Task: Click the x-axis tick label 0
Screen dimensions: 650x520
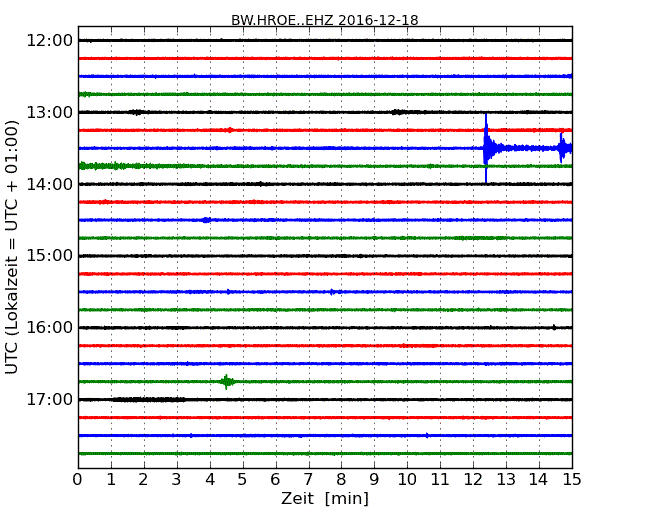Action: [x=78, y=480]
